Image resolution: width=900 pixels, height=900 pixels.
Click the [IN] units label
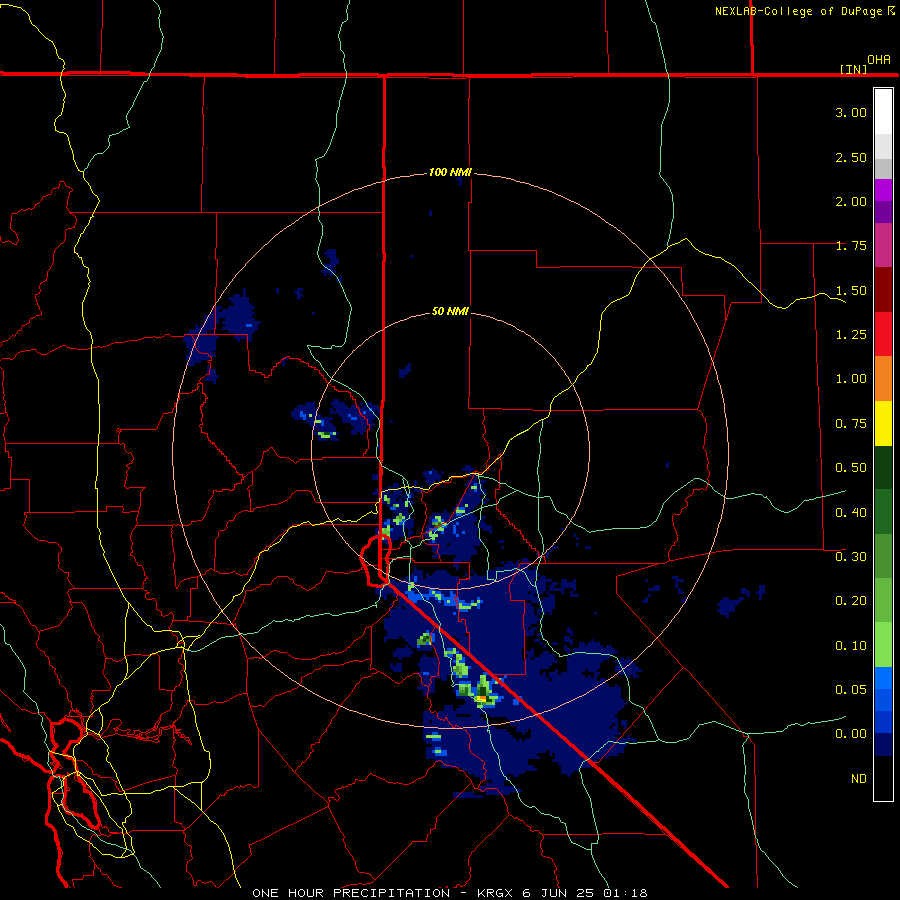[x=854, y=69]
